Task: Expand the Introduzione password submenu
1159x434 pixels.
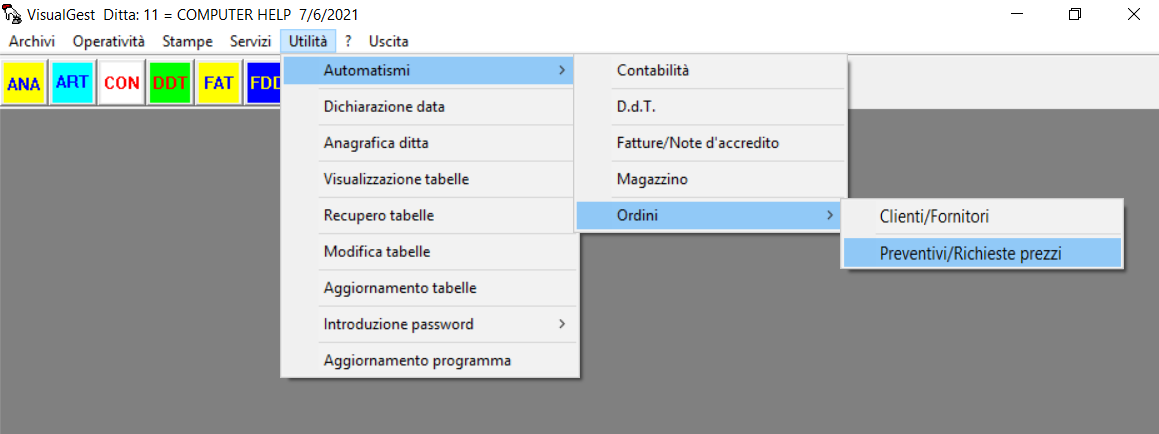Action: (562, 324)
